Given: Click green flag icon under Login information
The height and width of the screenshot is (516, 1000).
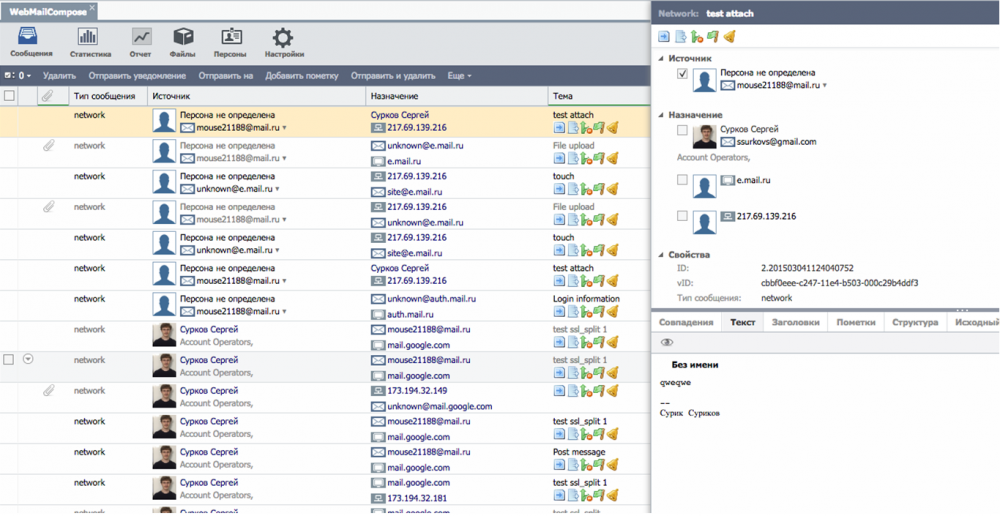Looking at the screenshot, I should (x=599, y=311).
